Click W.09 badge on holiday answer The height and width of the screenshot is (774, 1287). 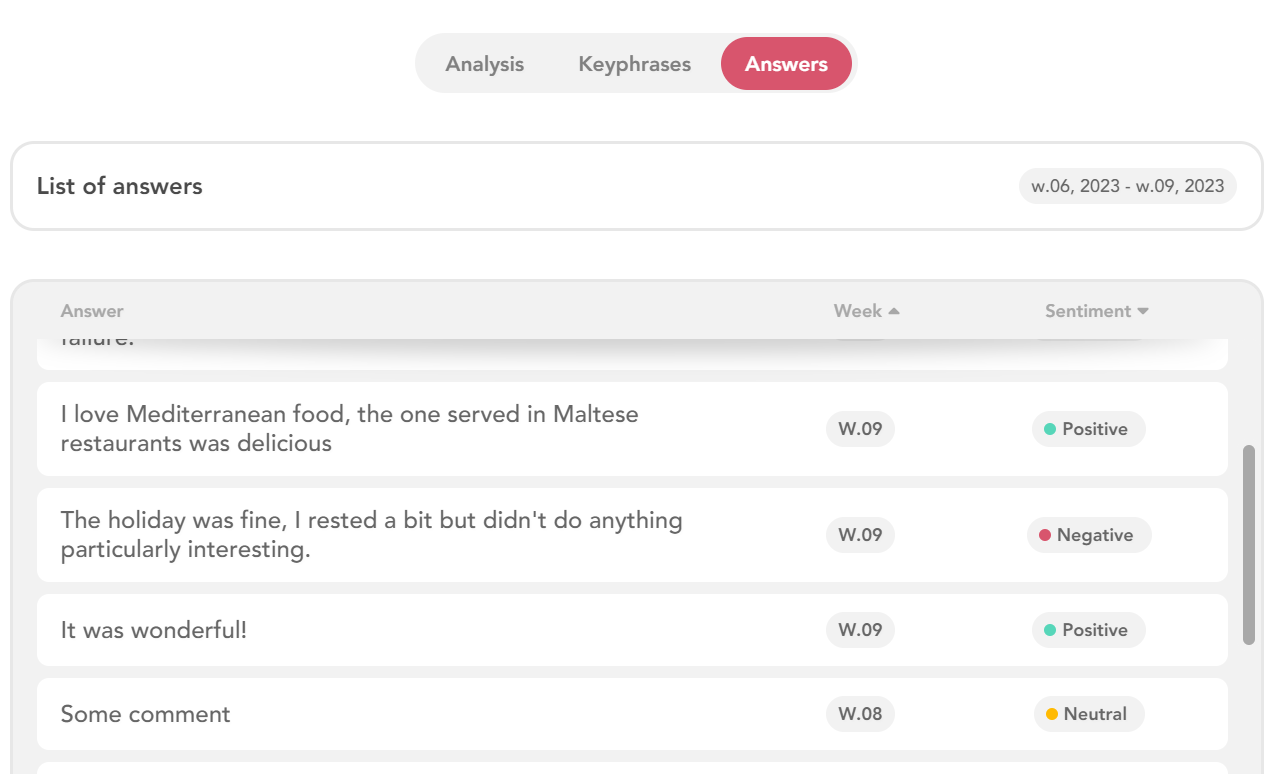(x=860, y=535)
